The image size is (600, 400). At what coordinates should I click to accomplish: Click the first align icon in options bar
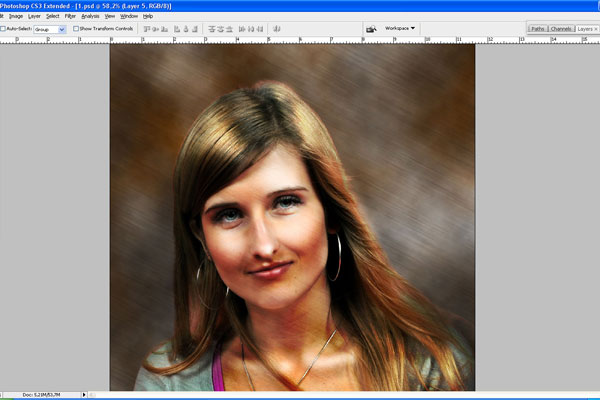147,29
